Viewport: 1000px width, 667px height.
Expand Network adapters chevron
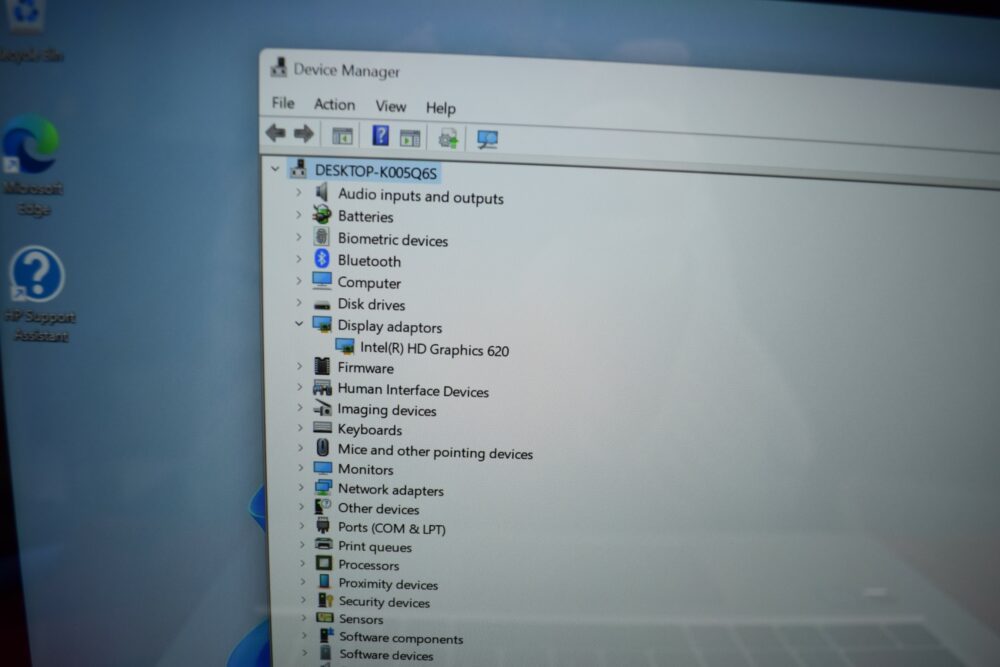coord(301,487)
